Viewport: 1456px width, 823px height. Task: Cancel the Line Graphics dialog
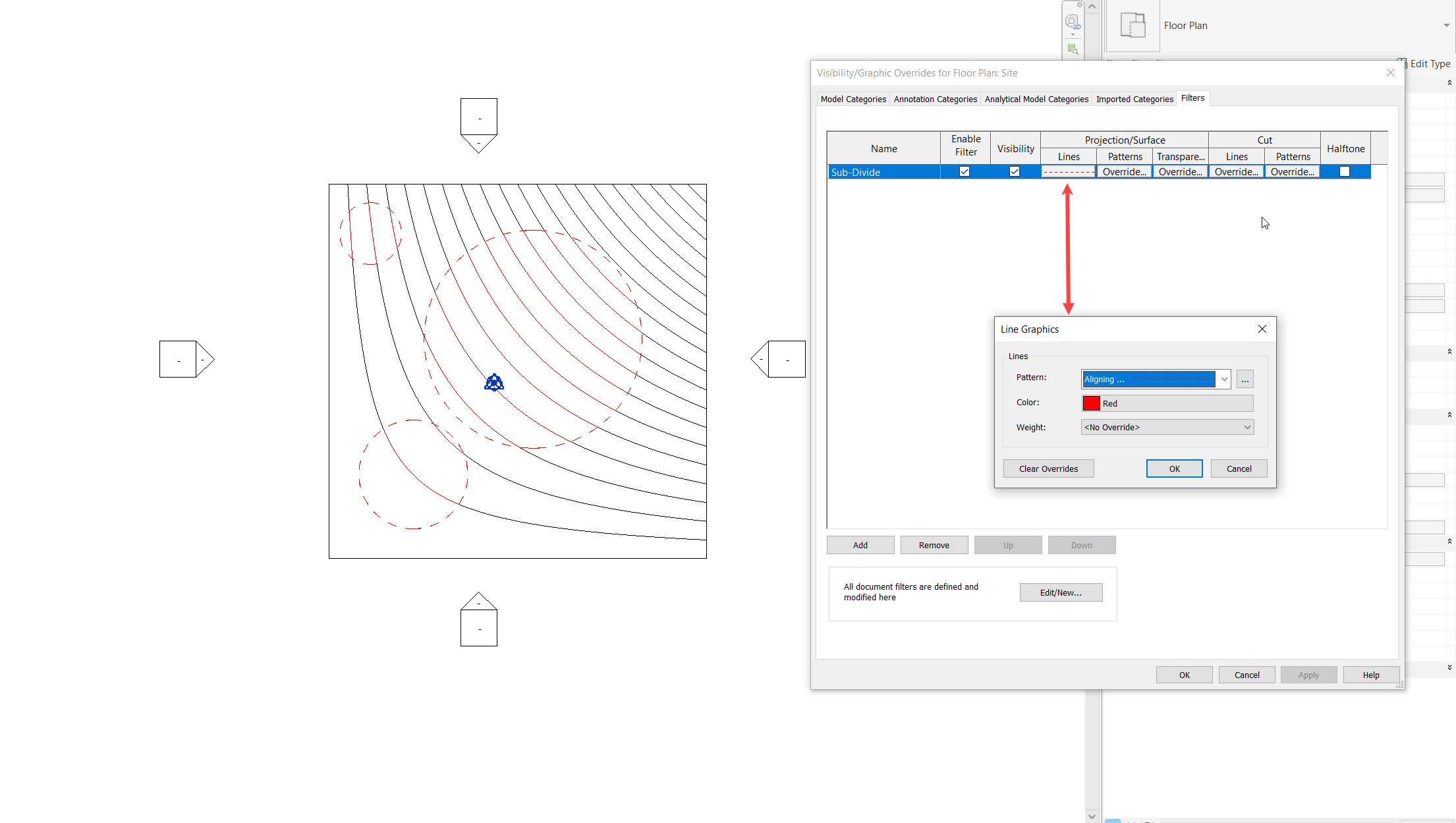(1239, 468)
